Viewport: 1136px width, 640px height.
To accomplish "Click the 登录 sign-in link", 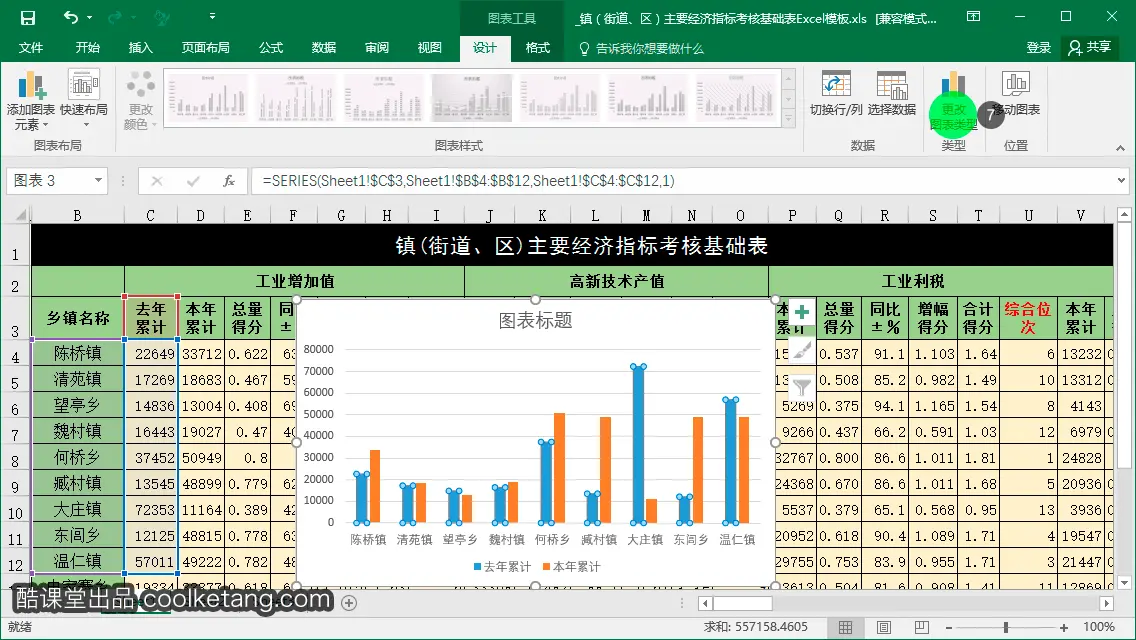I will tap(1038, 47).
